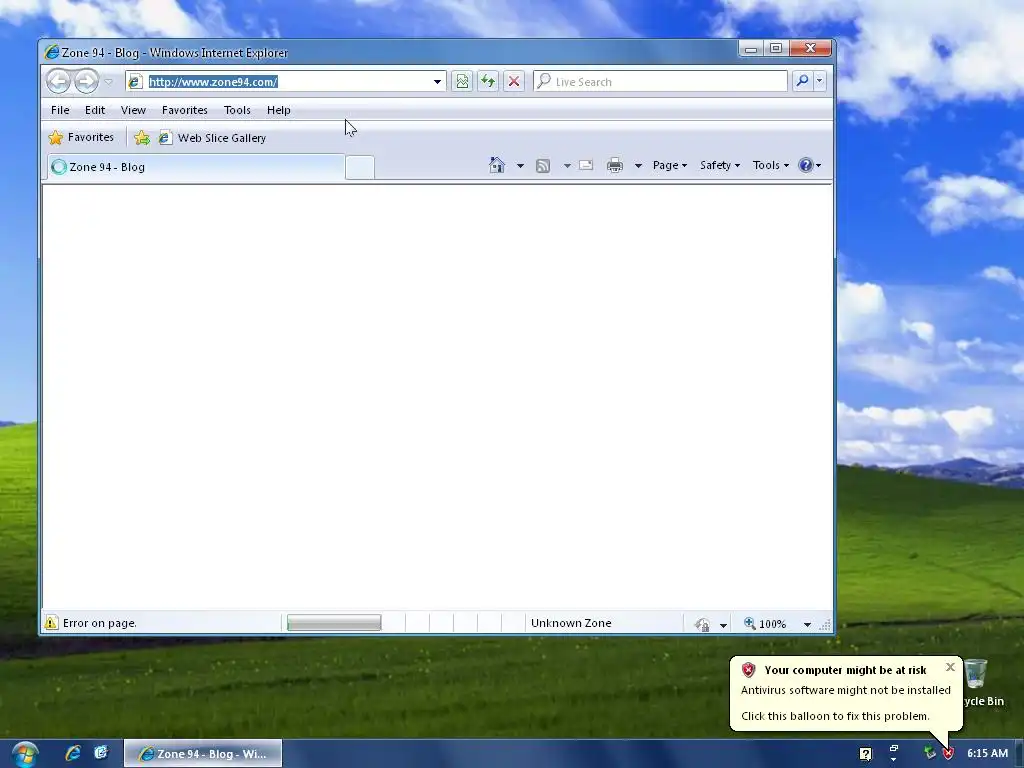Screen dimensions: 1024x768
Task: Close the security warning balloon
Action: click(x=950, y=667)
